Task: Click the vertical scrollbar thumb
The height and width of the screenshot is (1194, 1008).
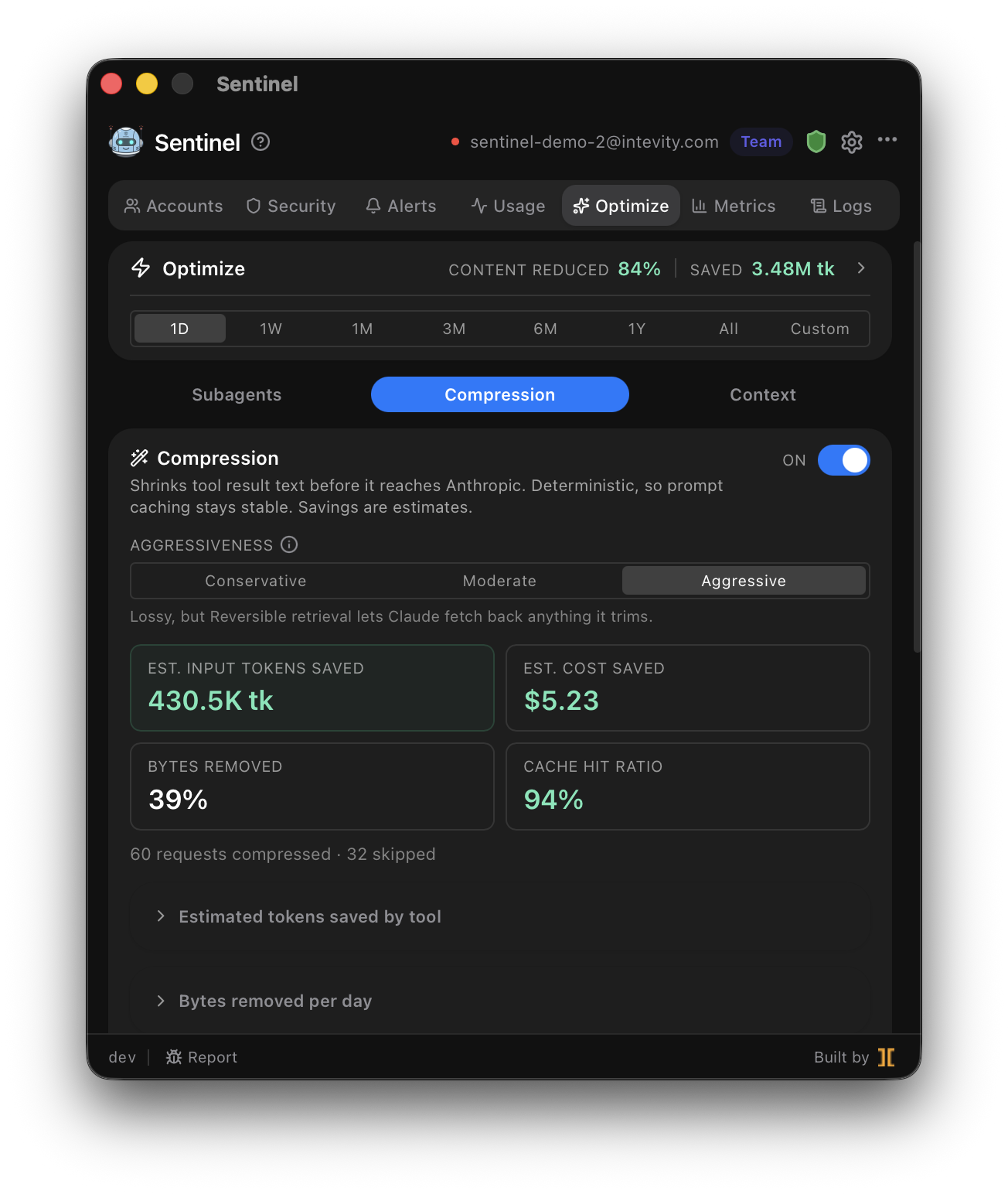Action: tap(918, 447)
